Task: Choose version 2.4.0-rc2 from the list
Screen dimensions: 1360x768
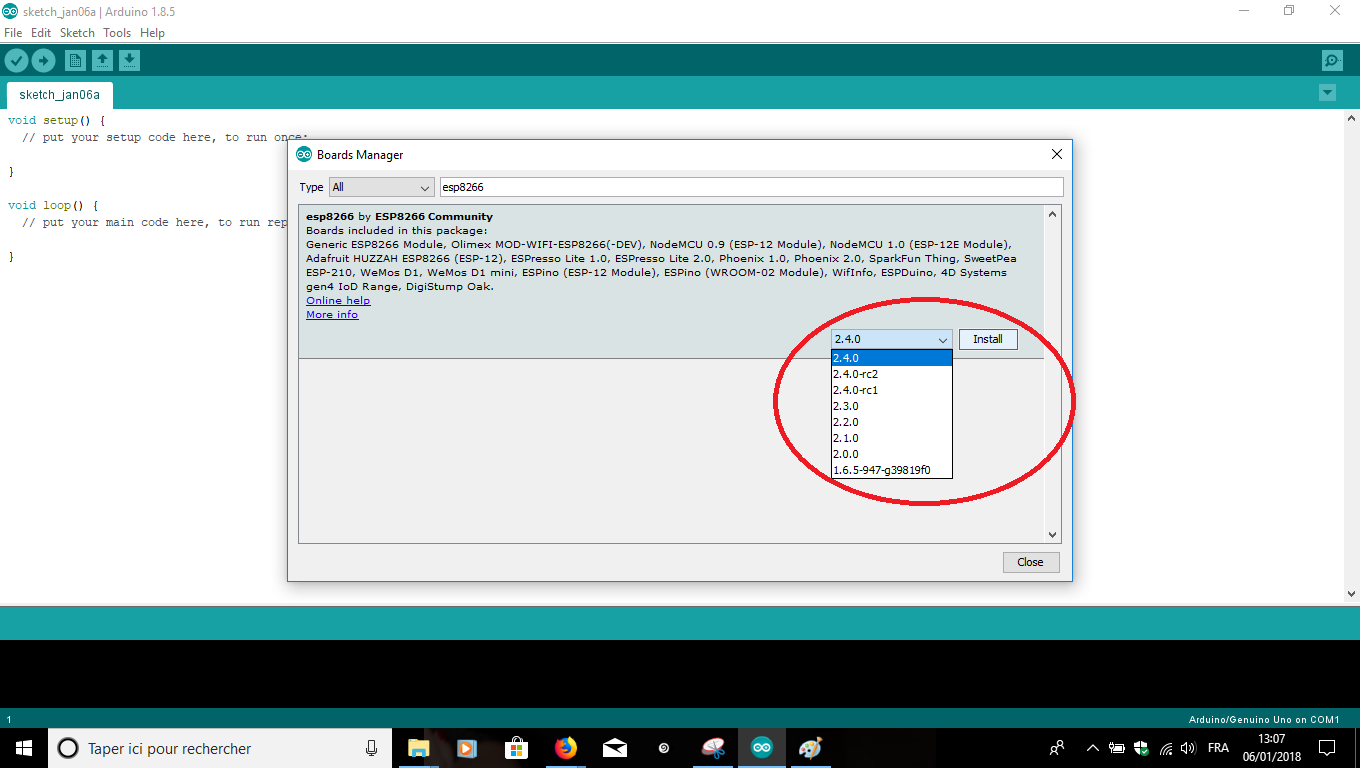Action: [x=891, y=374]
